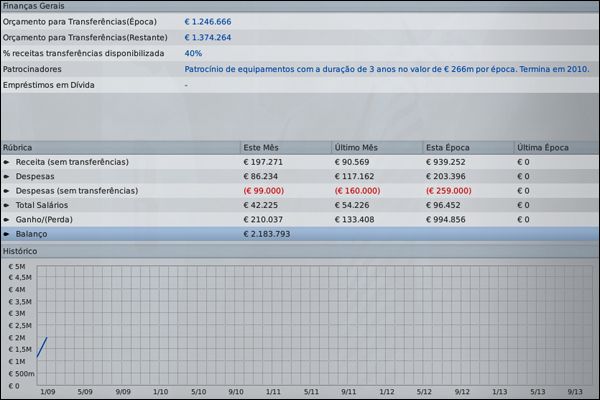This screenshot has width=600, height=400.
Task: Click the € 86.234 expenses cell
Action: click(261, 176)
